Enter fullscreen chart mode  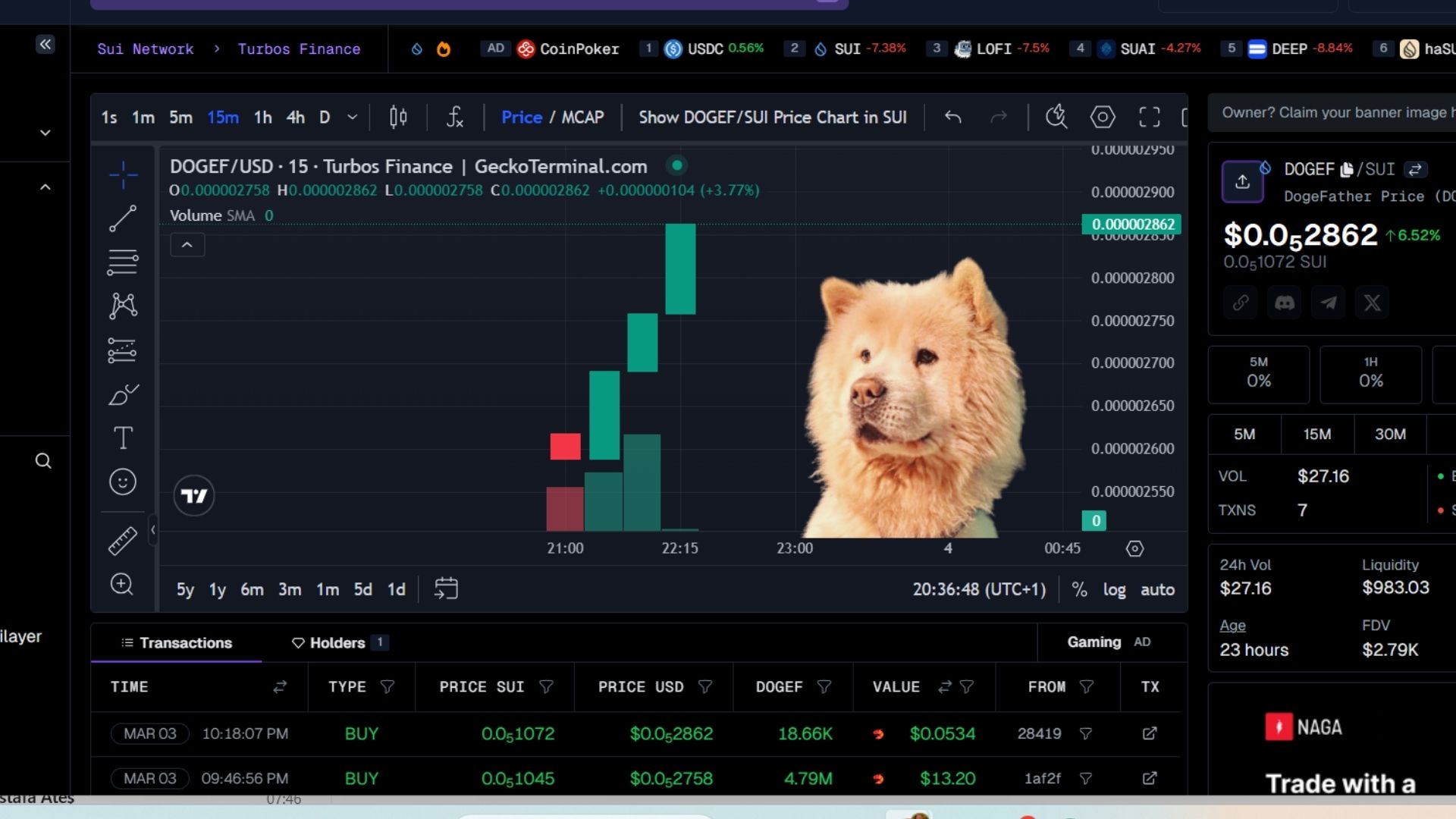pyautogui.click(x=1150, y=117)
